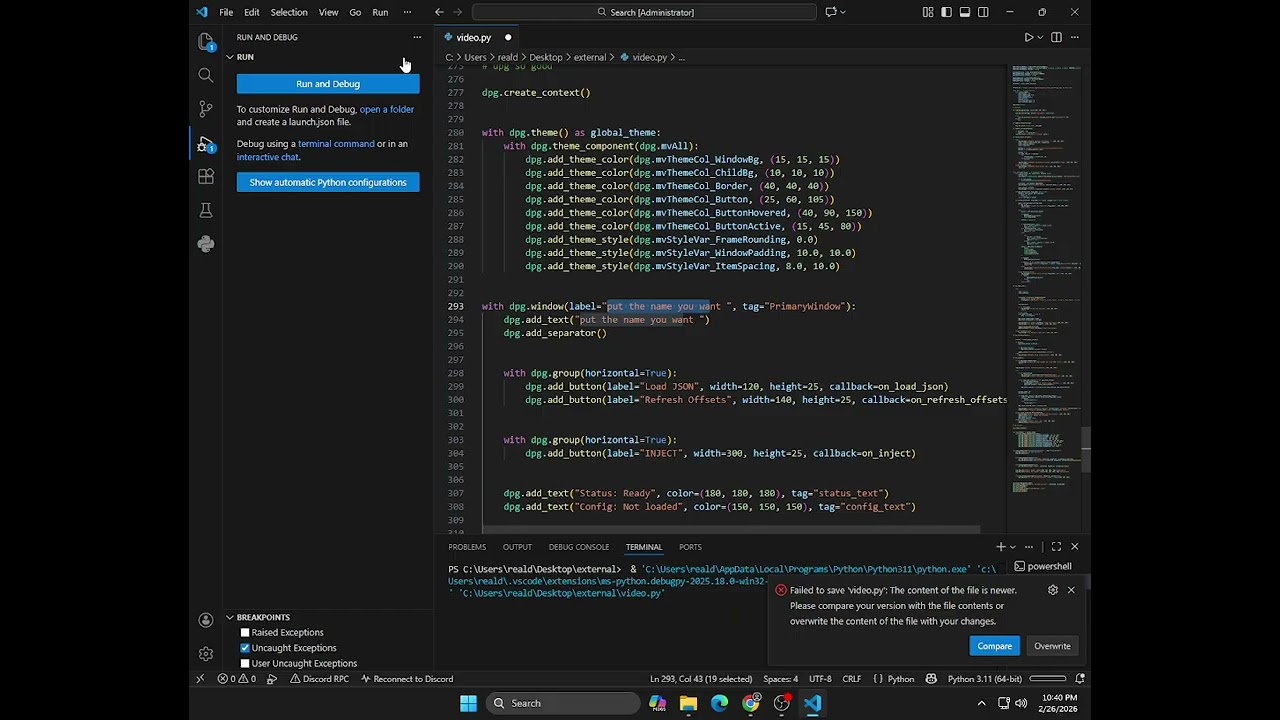Open the notification settings gear
The image size is (1280, 720).
click(x=1052, y=590)
